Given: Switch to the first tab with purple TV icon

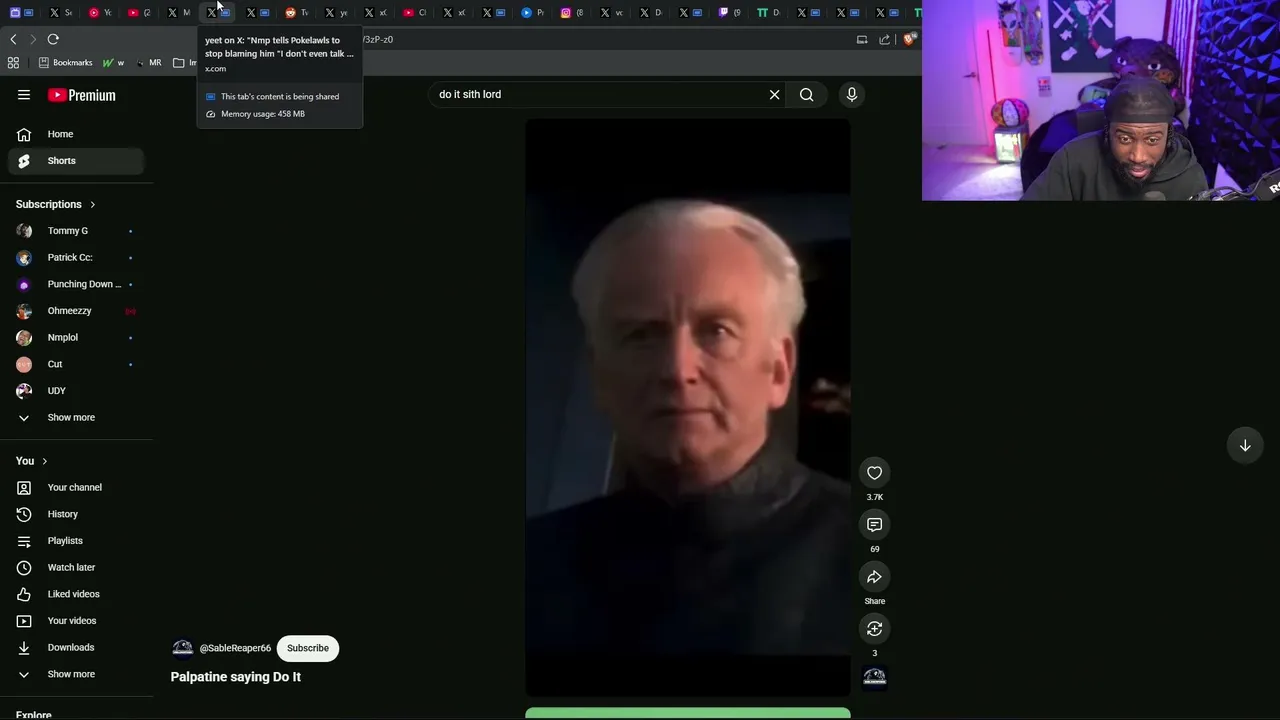Looking at the screenshot, I should coord(21,13).
